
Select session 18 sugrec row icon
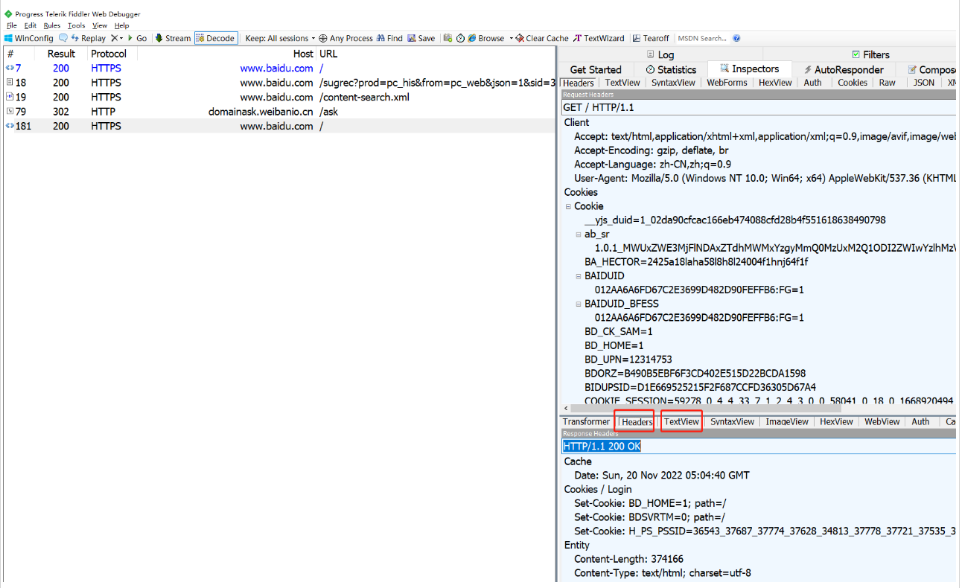click(x=10, y=82)
